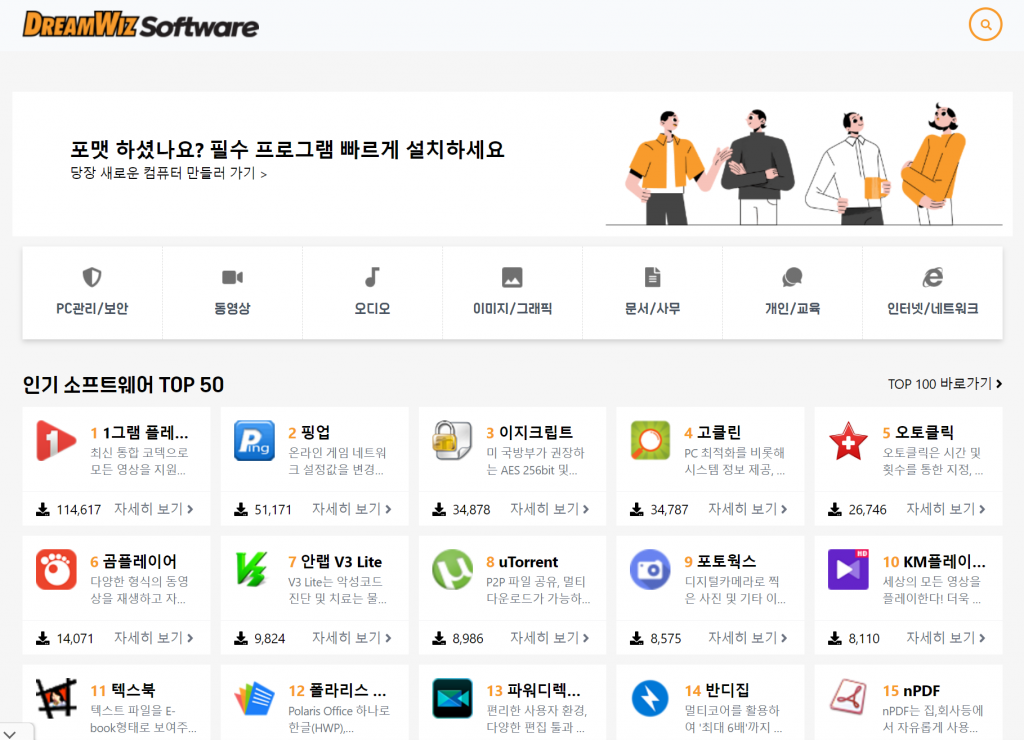Open 자세히 보기 for 포토웍스

pyautogui.click(x=748, y=637)
